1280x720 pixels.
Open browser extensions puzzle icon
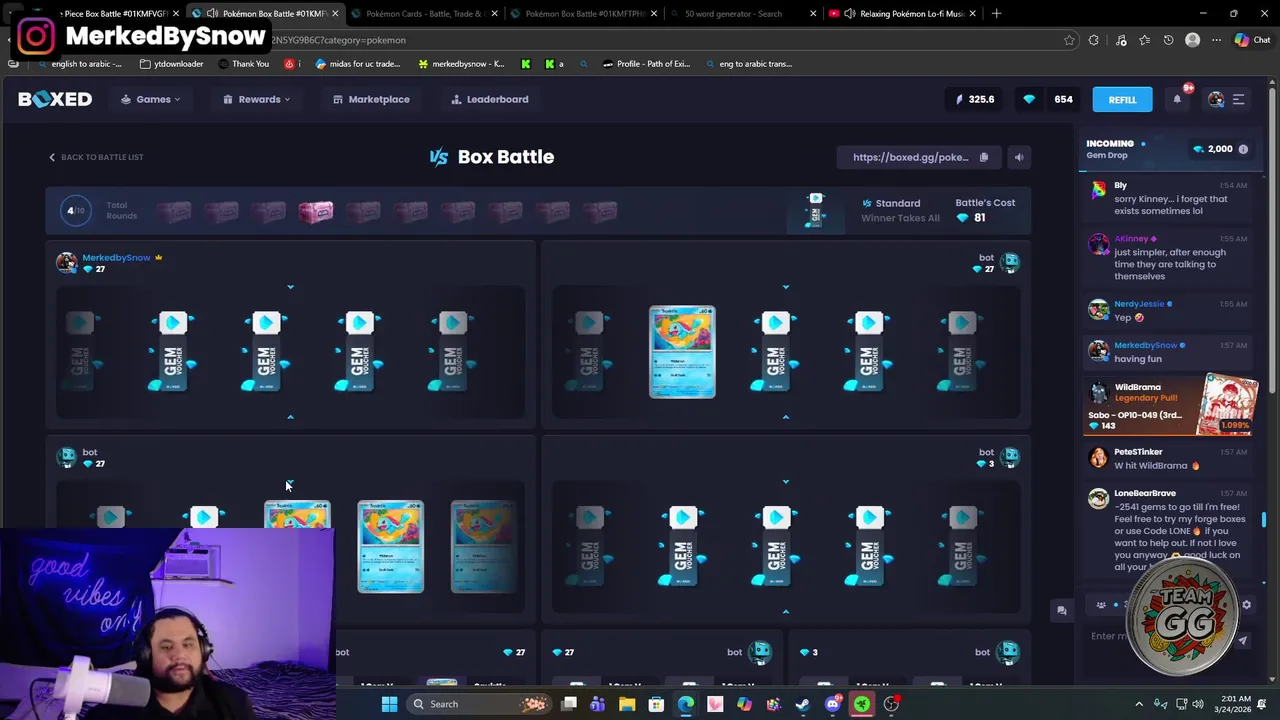(1093, 40)
